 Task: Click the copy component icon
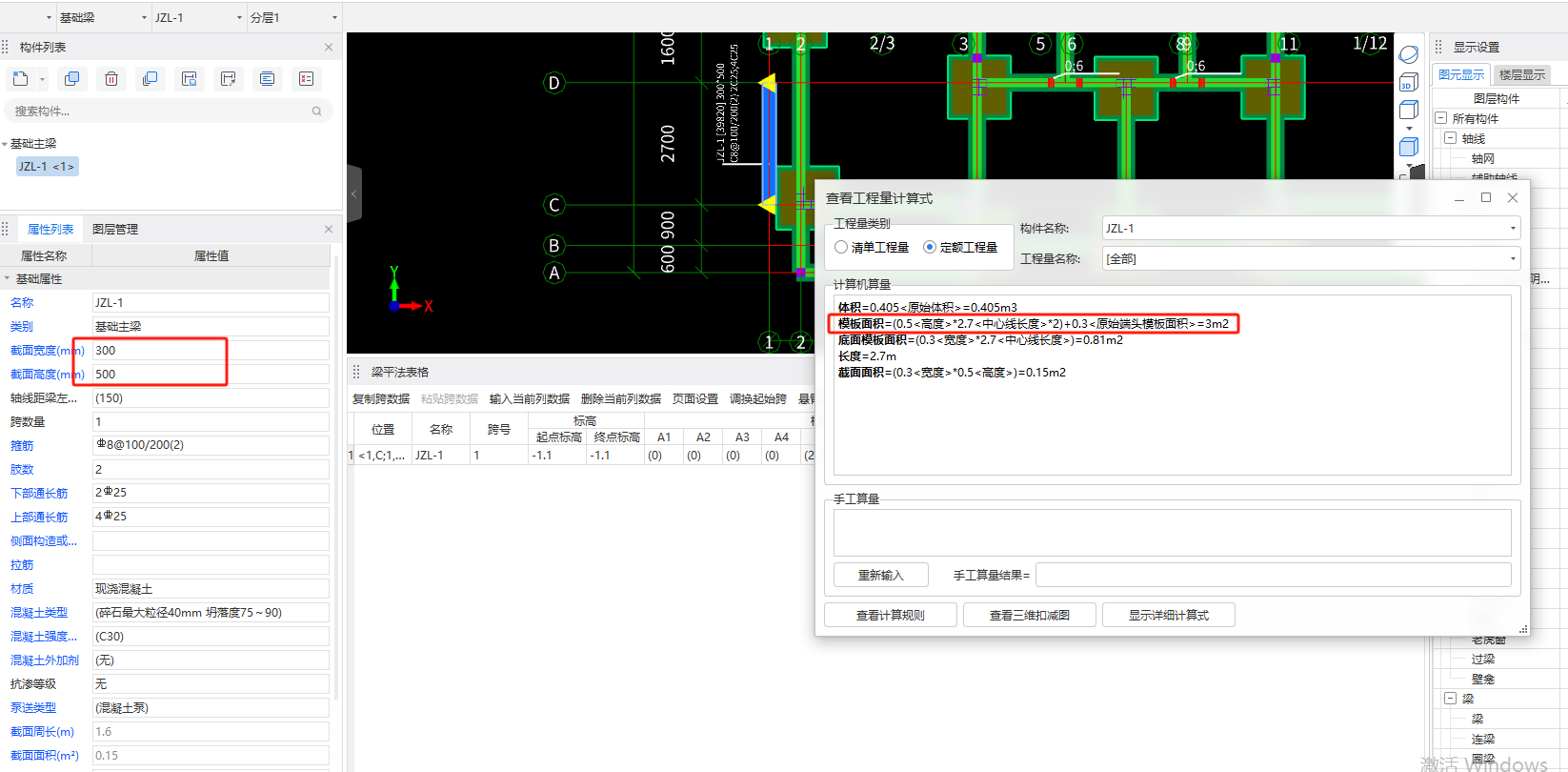click(x=72, y=79)
